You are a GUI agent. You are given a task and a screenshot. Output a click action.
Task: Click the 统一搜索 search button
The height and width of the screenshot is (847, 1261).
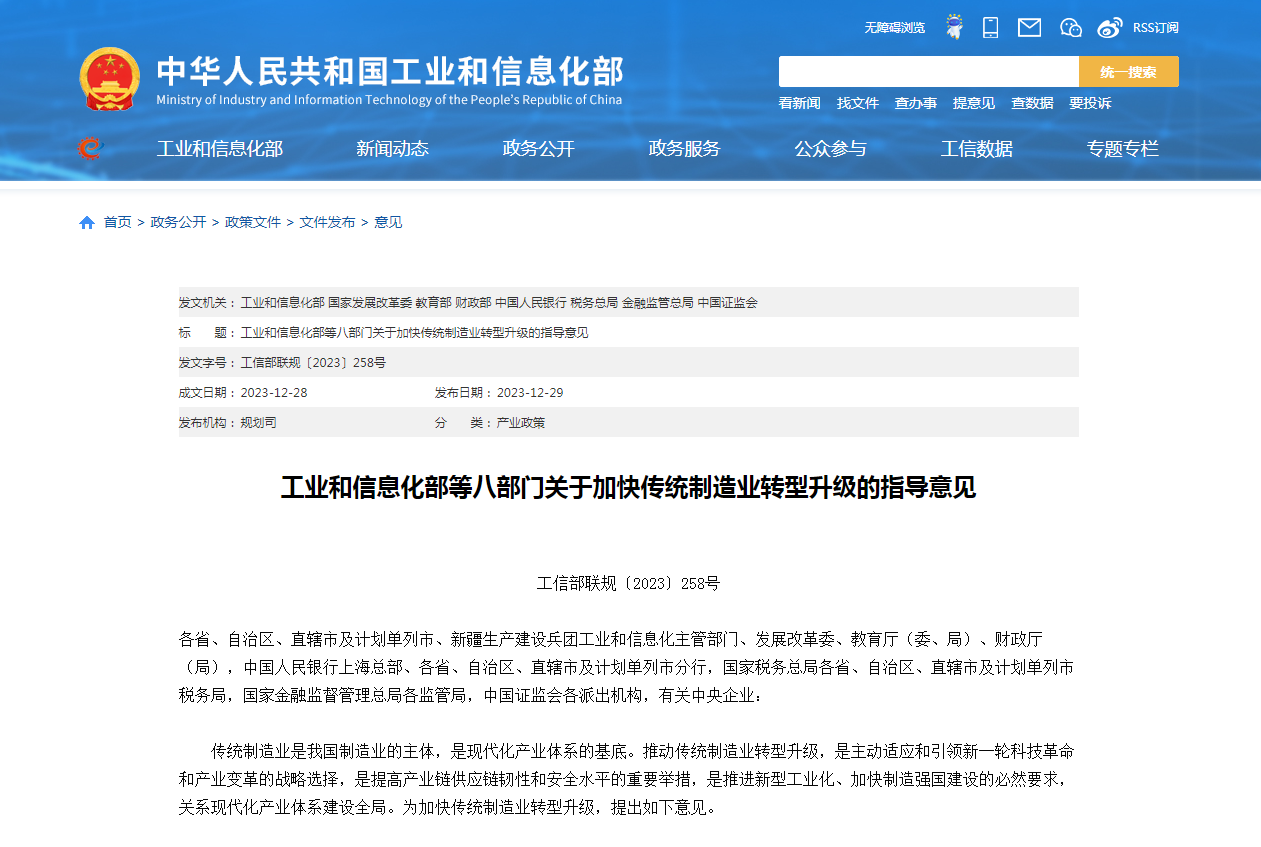(x=1128, y=71)
